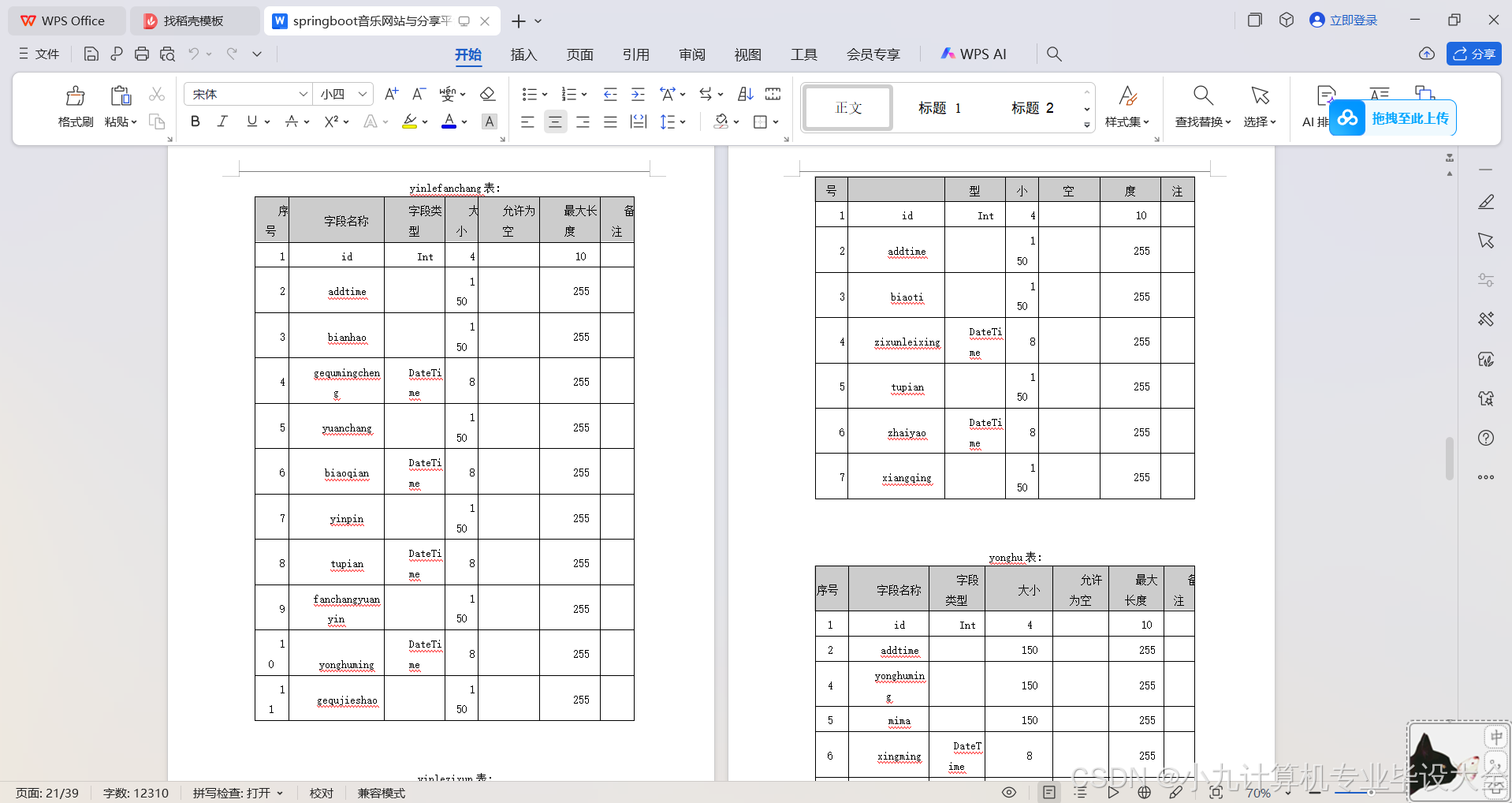Viewport: 1512px width, 803px height.
Task: Expand the Paste options arrow
Action: (x=134, y=122)
